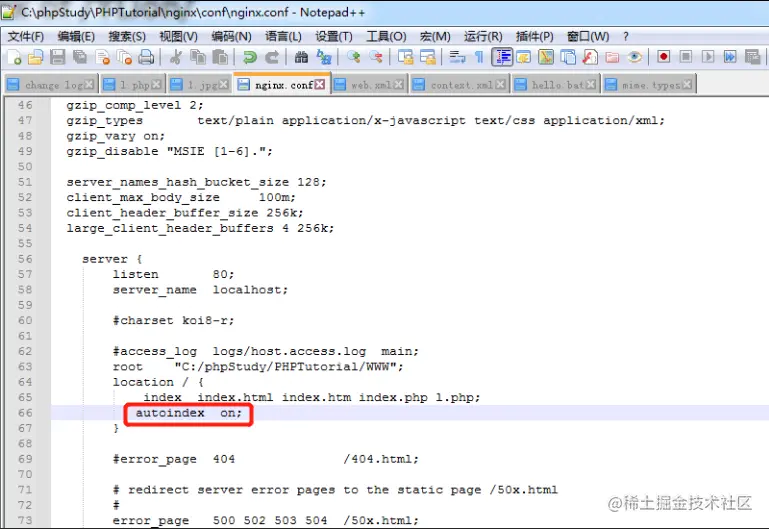The image size is (769, 529).
Task: Open the 工具(O) menu
Action: pos(386,36)
